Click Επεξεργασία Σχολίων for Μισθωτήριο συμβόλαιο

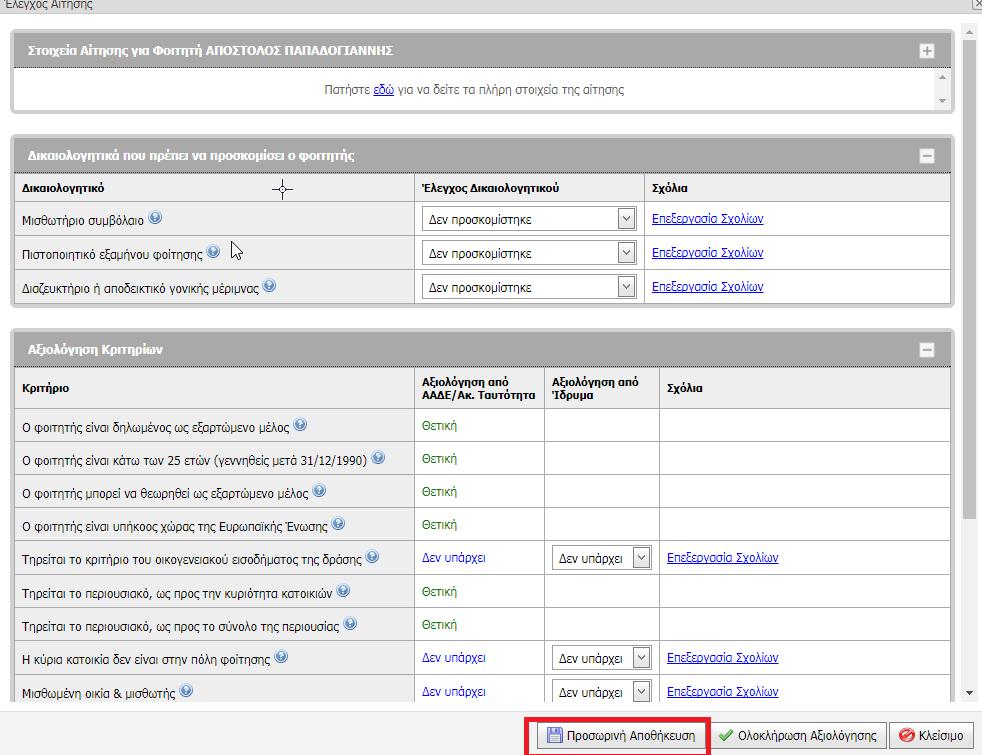click(707, 218)
